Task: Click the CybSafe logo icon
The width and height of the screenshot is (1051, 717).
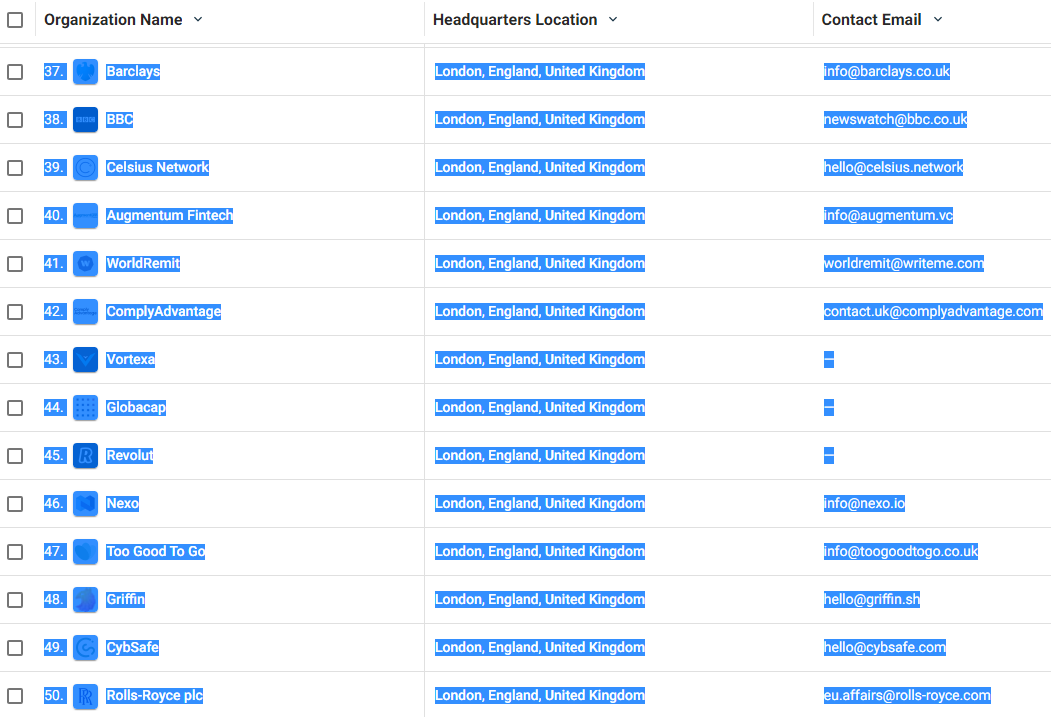Action: coord(85,648)
